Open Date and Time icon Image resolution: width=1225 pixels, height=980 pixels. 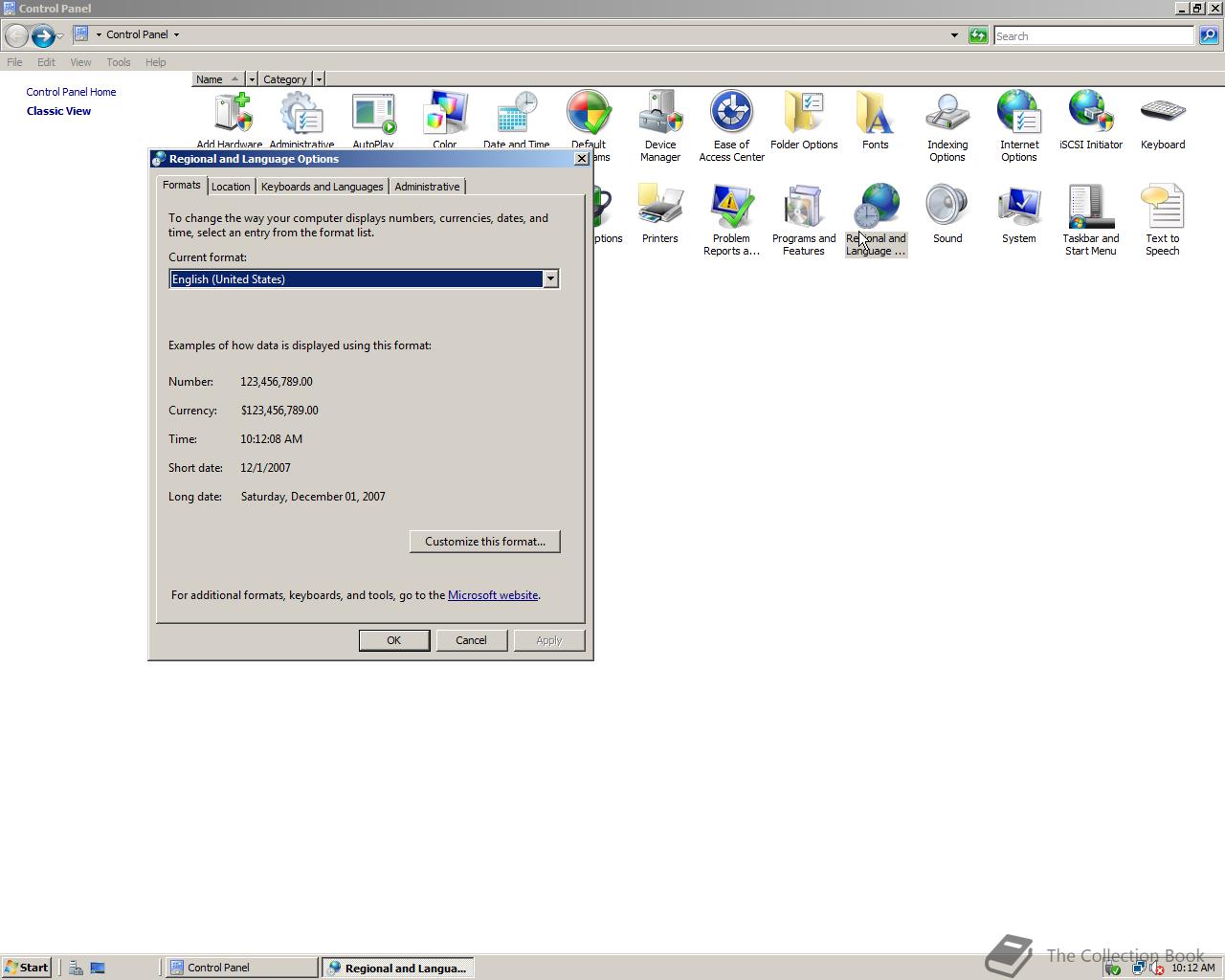517,119
